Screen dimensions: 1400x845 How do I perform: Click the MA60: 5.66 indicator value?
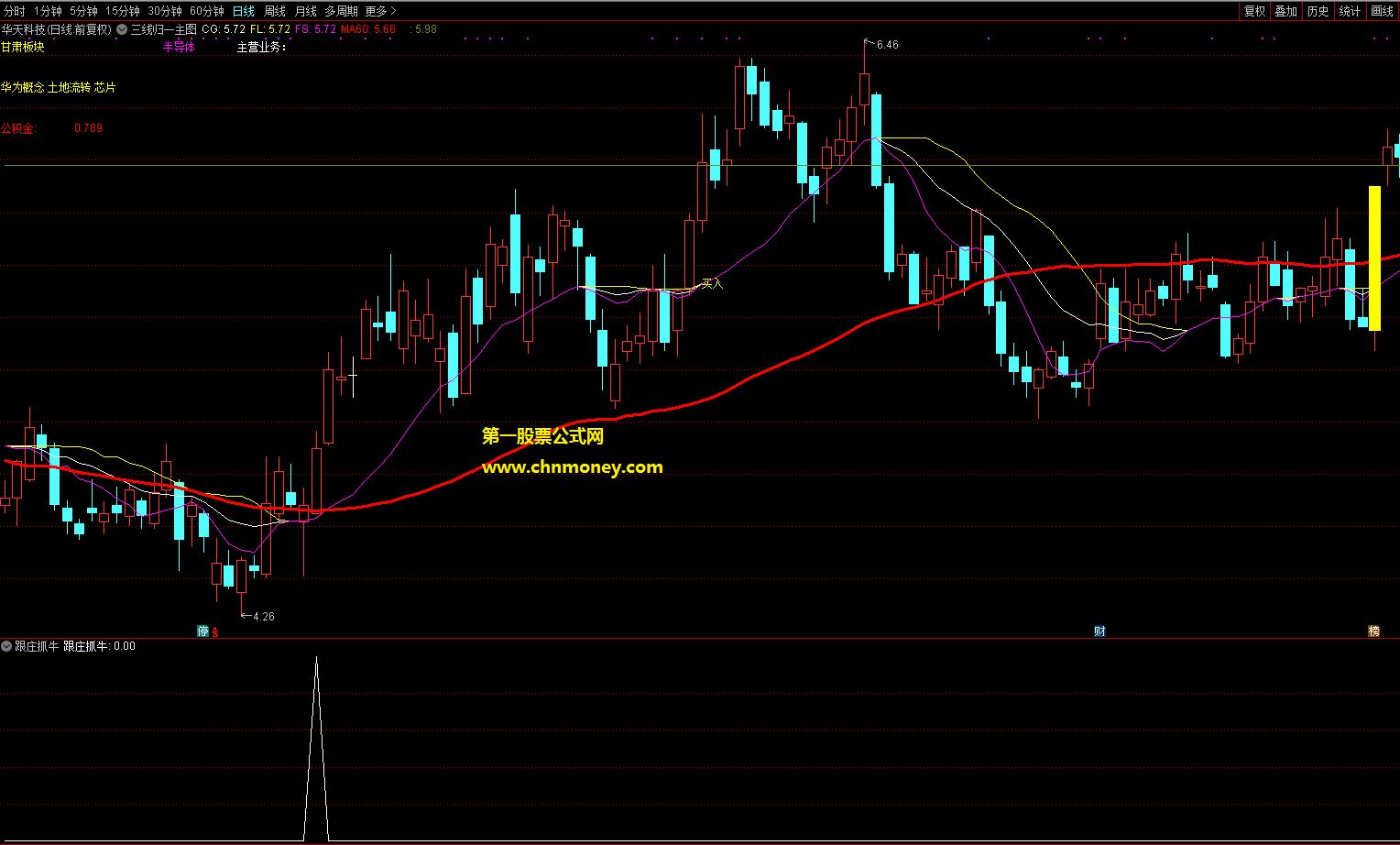click(x=368, y=29)
